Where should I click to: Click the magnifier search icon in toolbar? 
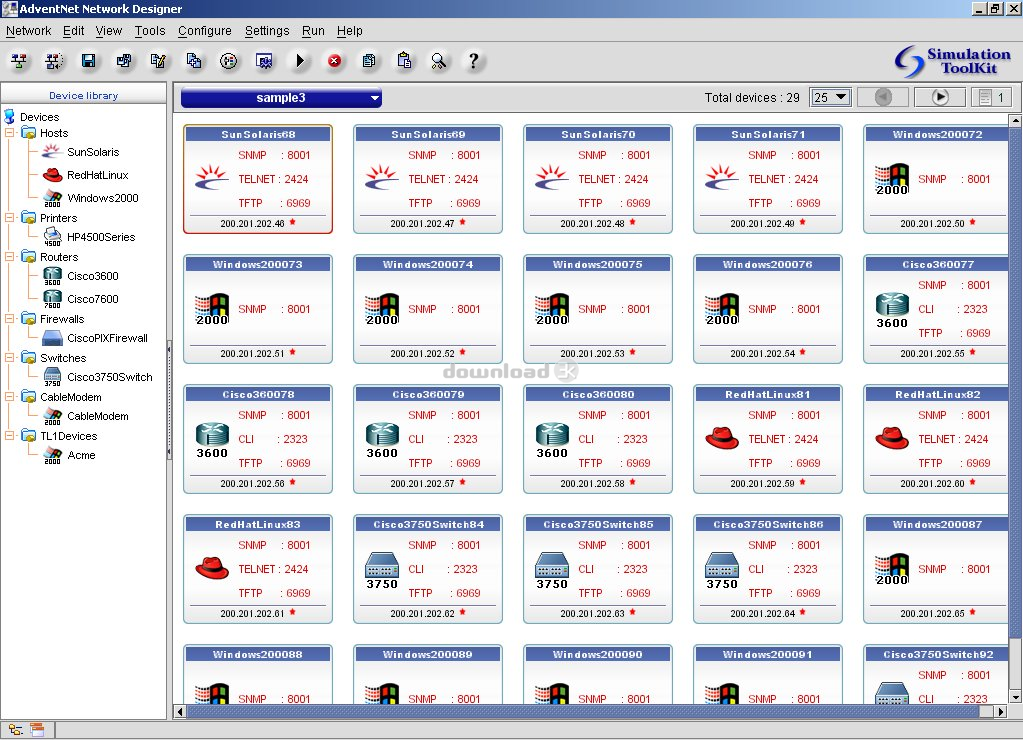point(439,61)
